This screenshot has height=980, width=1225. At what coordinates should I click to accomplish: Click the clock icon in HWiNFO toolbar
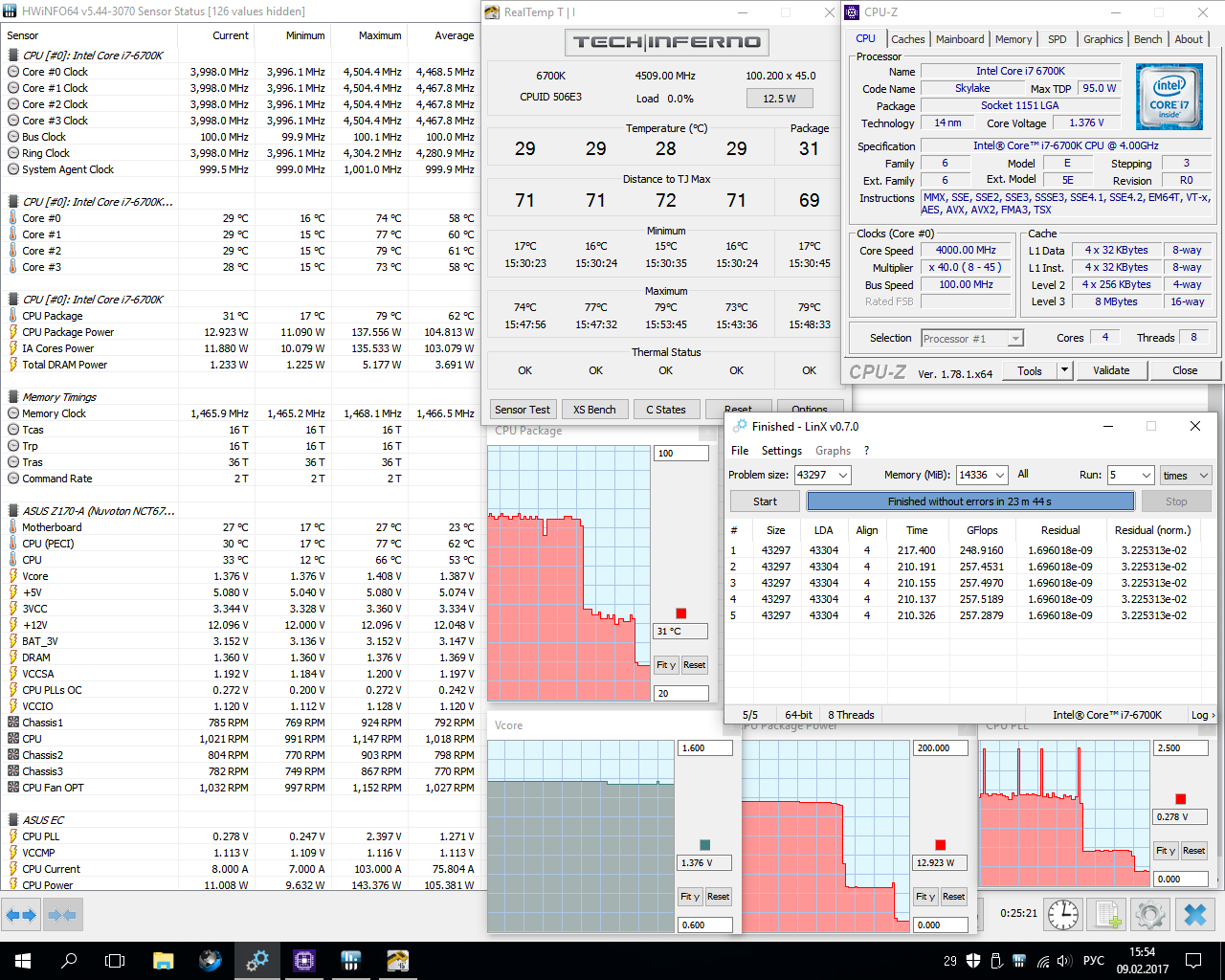pyautogui.click(x=1062, y=914)
